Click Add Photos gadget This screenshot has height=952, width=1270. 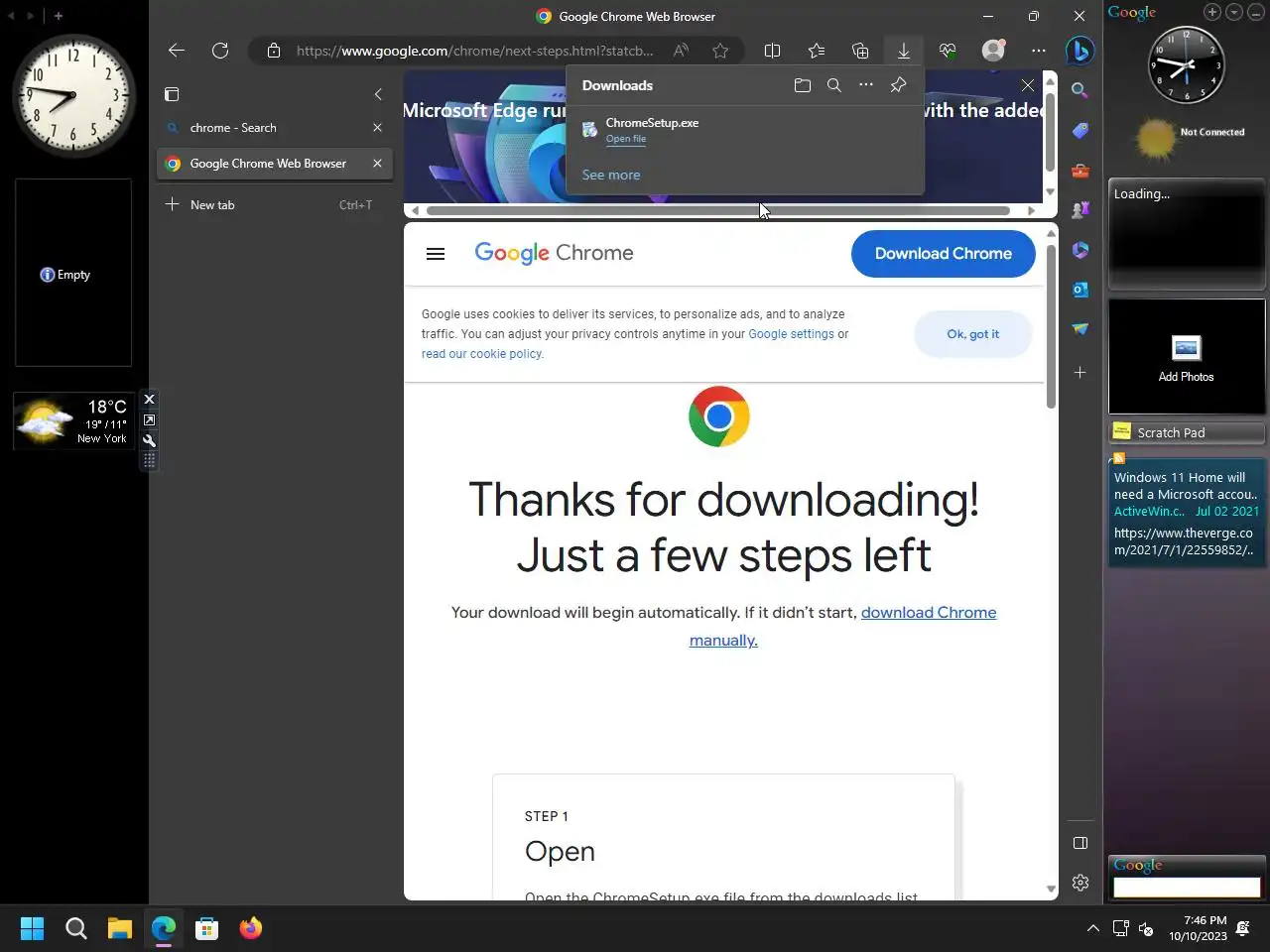[x=1186, y=358]
